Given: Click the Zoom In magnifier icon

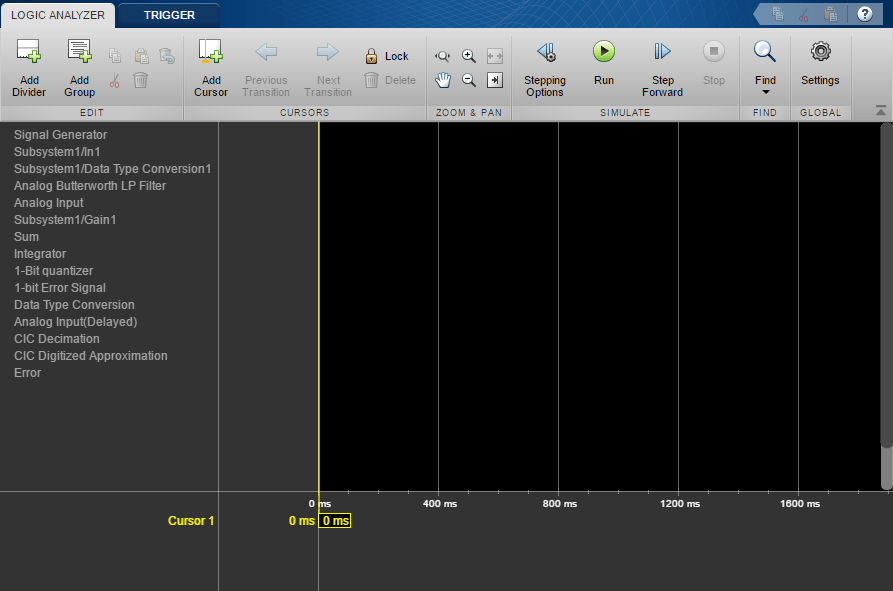Looking at the screenshot, I should tap(469, 56).
